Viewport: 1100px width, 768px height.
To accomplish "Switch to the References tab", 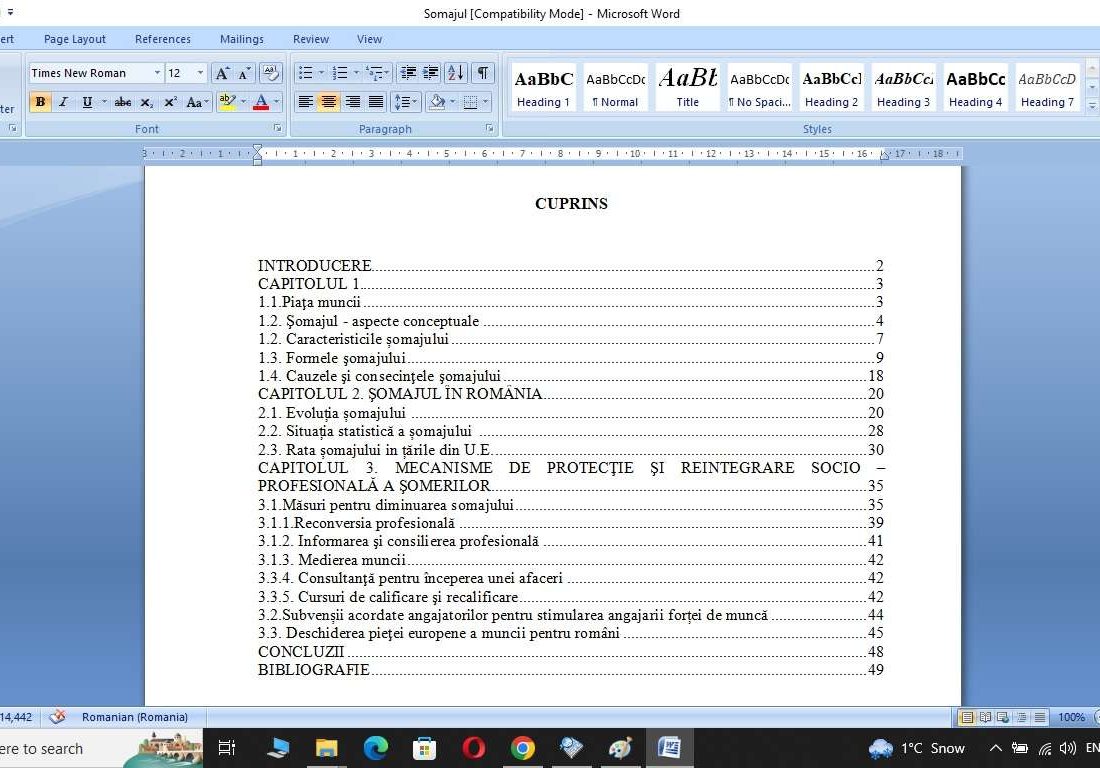I will click(x=162, y=39).
